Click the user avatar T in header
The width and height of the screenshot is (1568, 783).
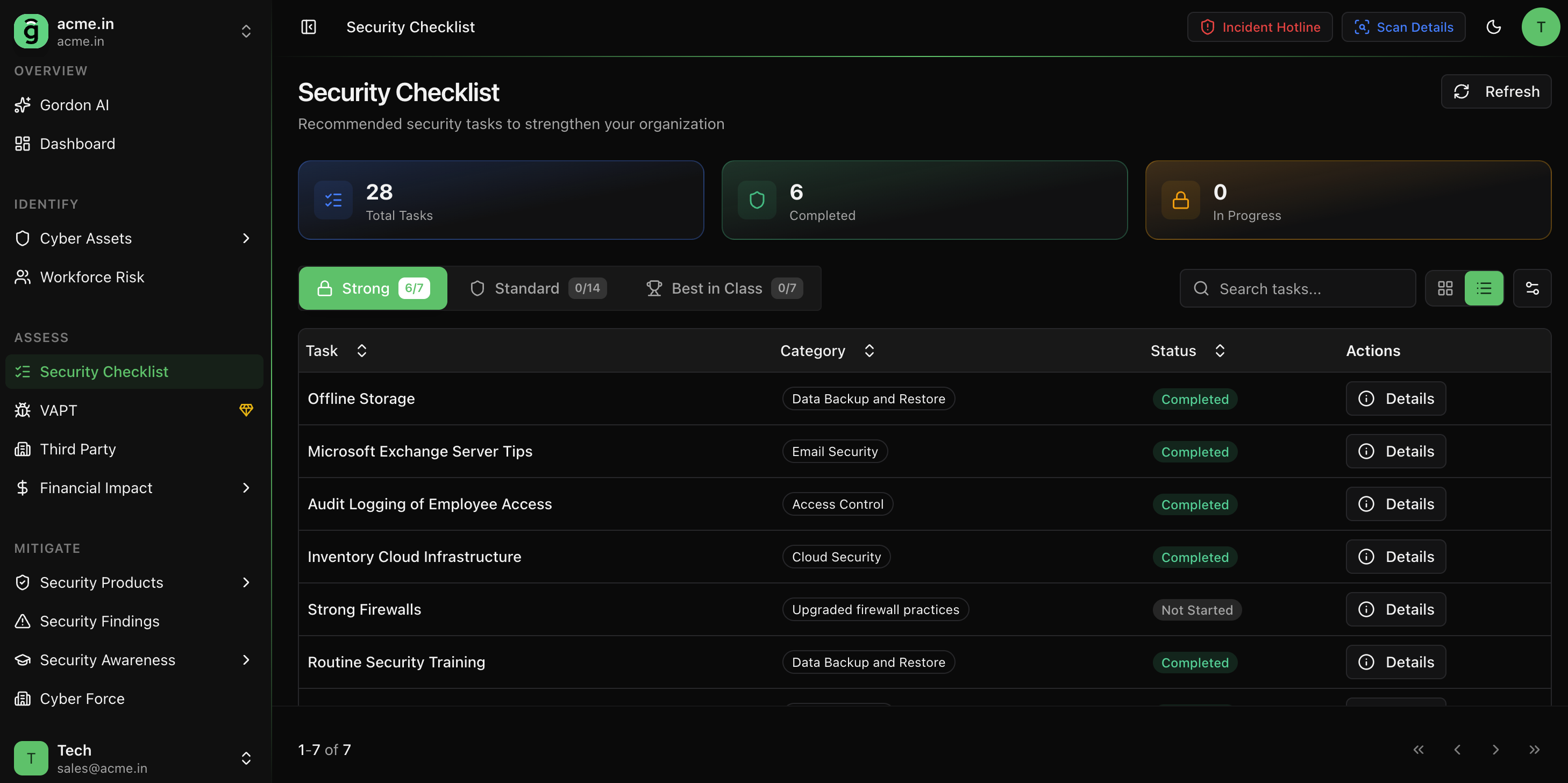point(1540,27)
